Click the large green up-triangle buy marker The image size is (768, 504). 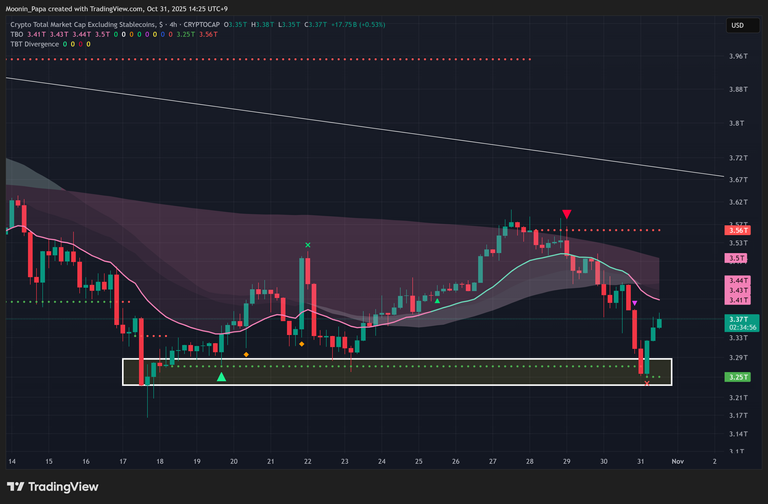221,376
